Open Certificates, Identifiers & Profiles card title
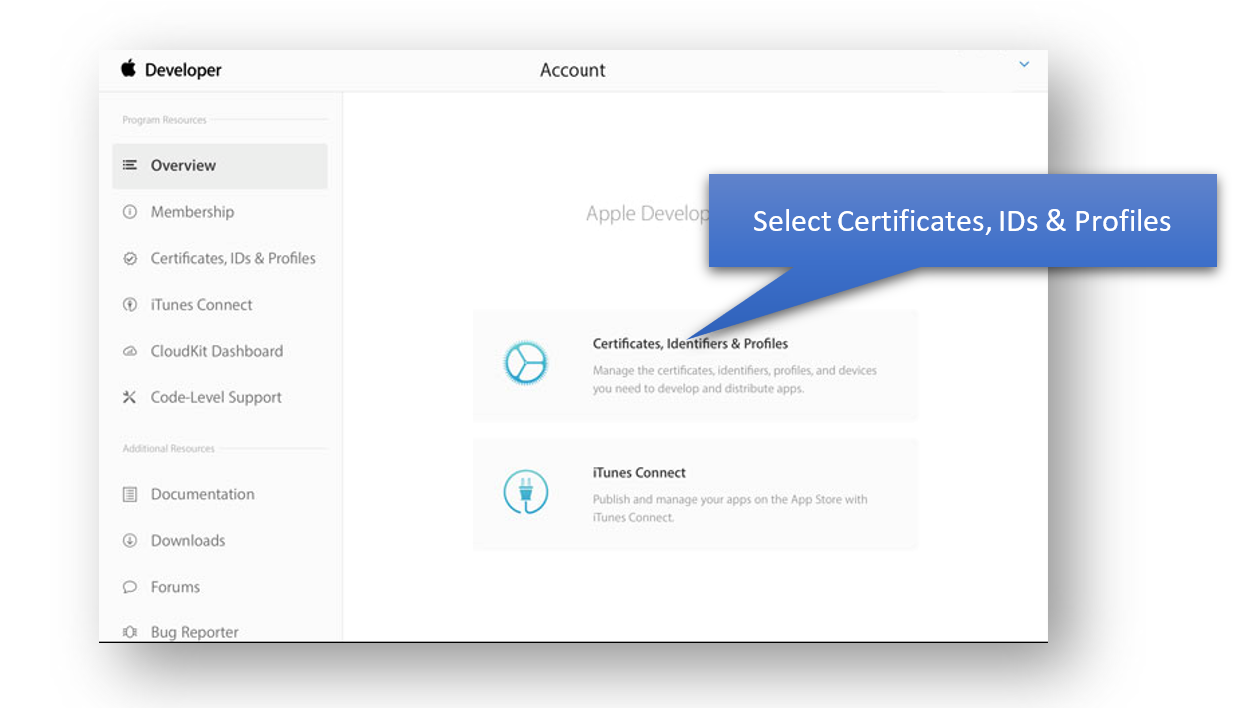Viewport: 1258px width, 708px height. pyautogui.click(x=690, y=344)
